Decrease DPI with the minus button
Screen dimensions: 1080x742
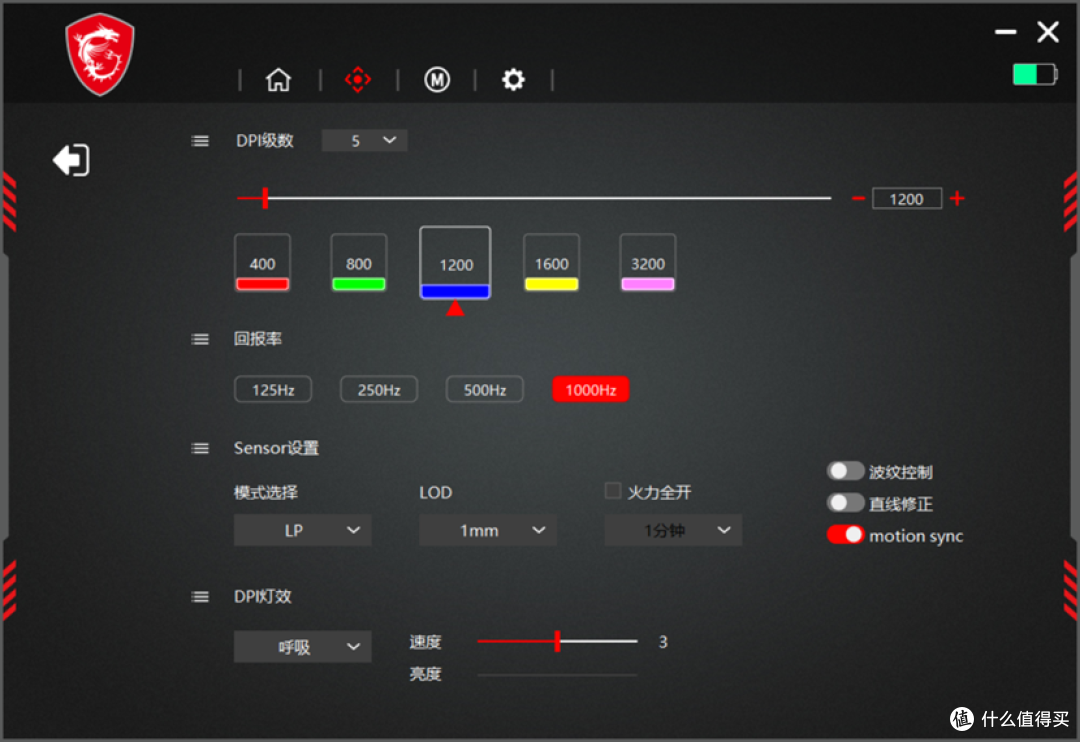tap(858, 198)
